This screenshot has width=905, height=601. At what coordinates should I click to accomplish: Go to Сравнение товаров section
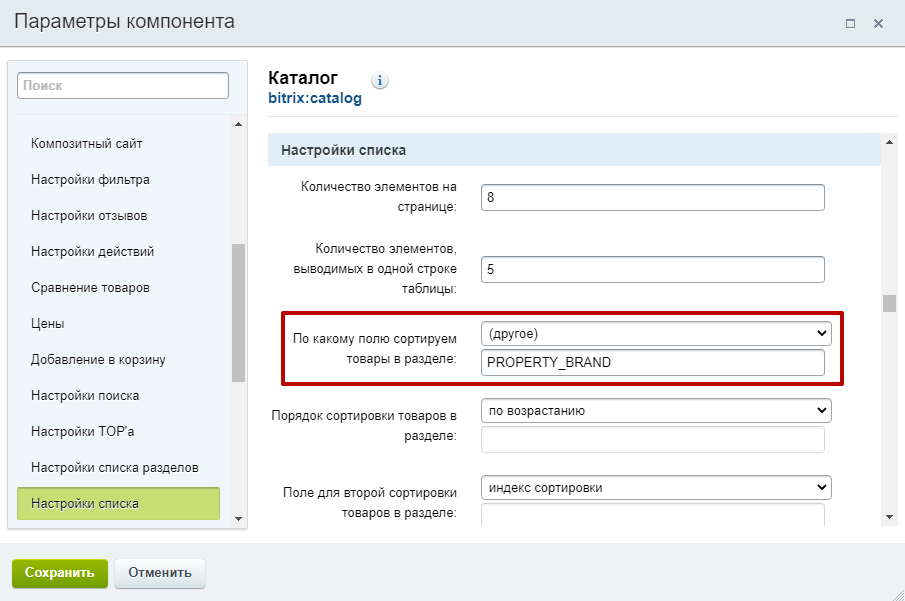point(90,288)
